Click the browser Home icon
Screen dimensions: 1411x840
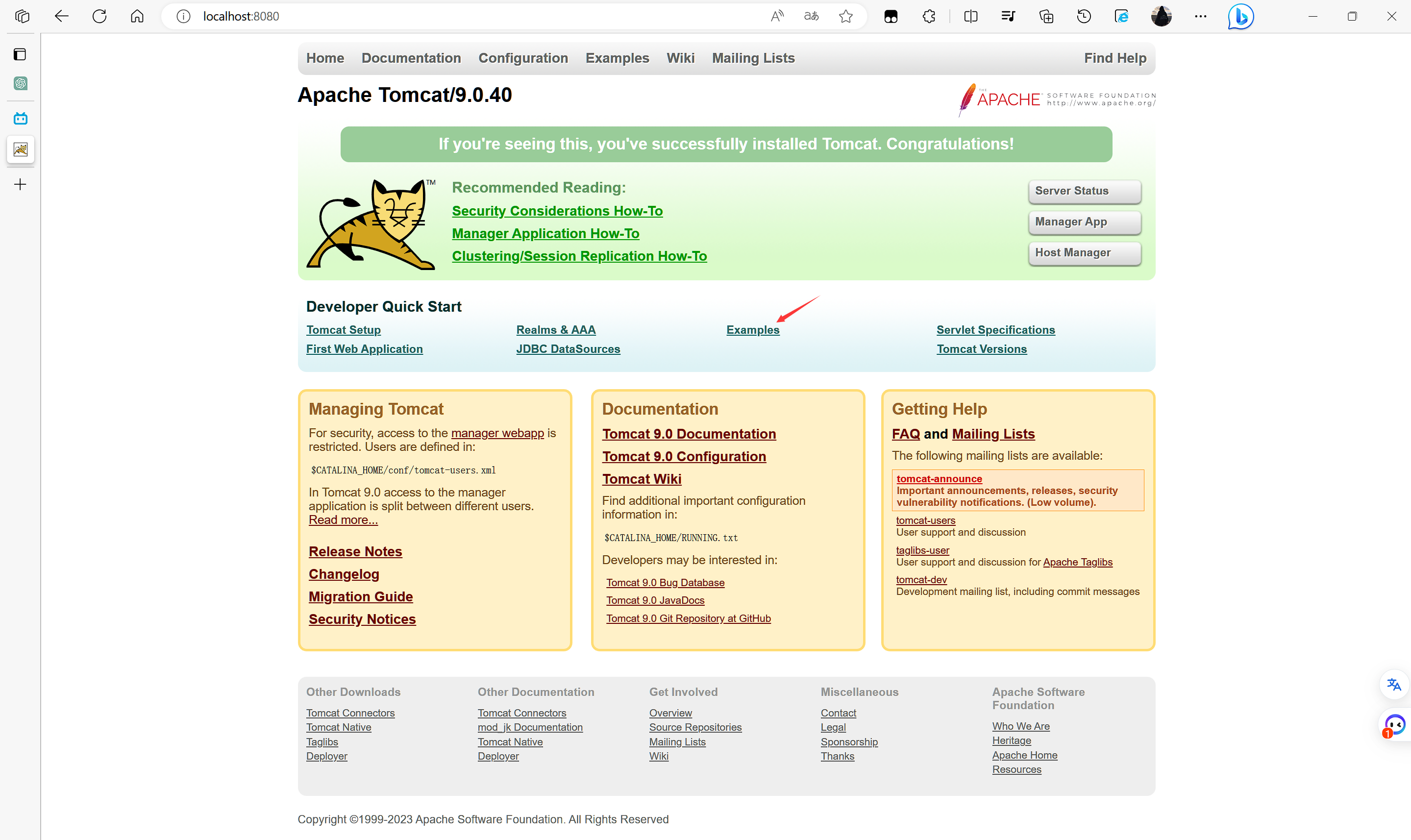point(137,16)
